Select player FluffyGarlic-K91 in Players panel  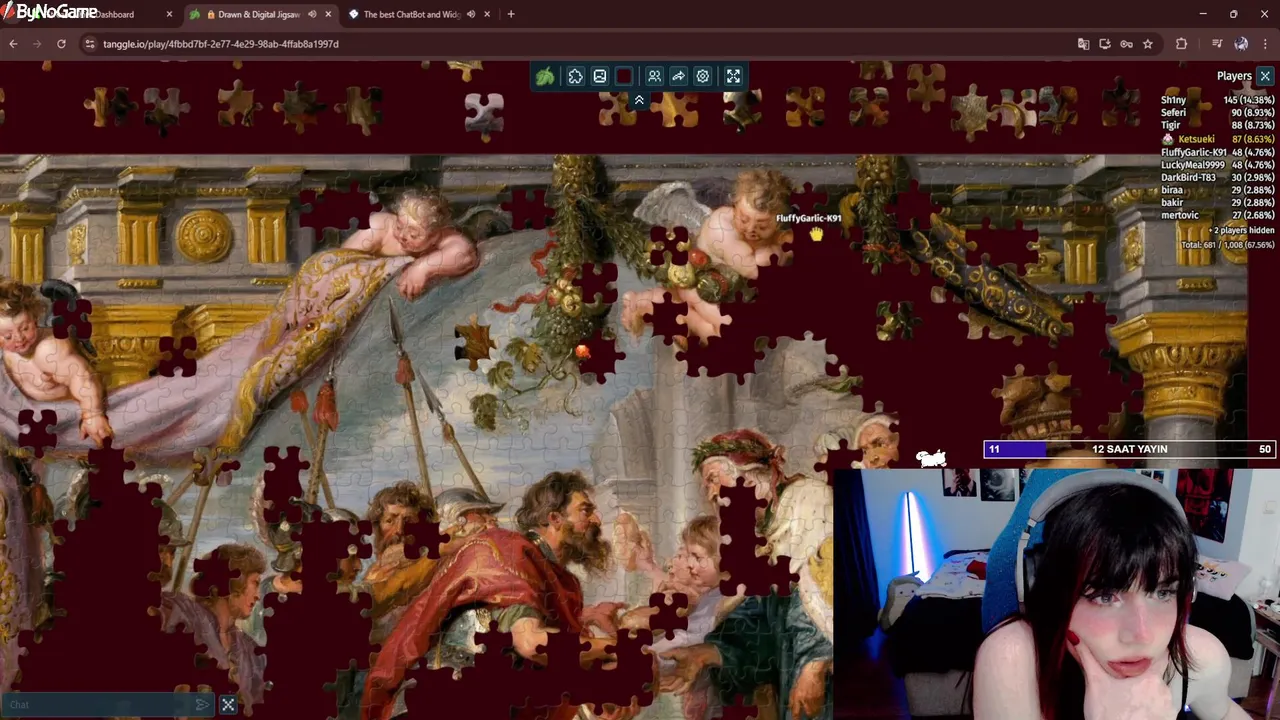tap(1217, 152)
